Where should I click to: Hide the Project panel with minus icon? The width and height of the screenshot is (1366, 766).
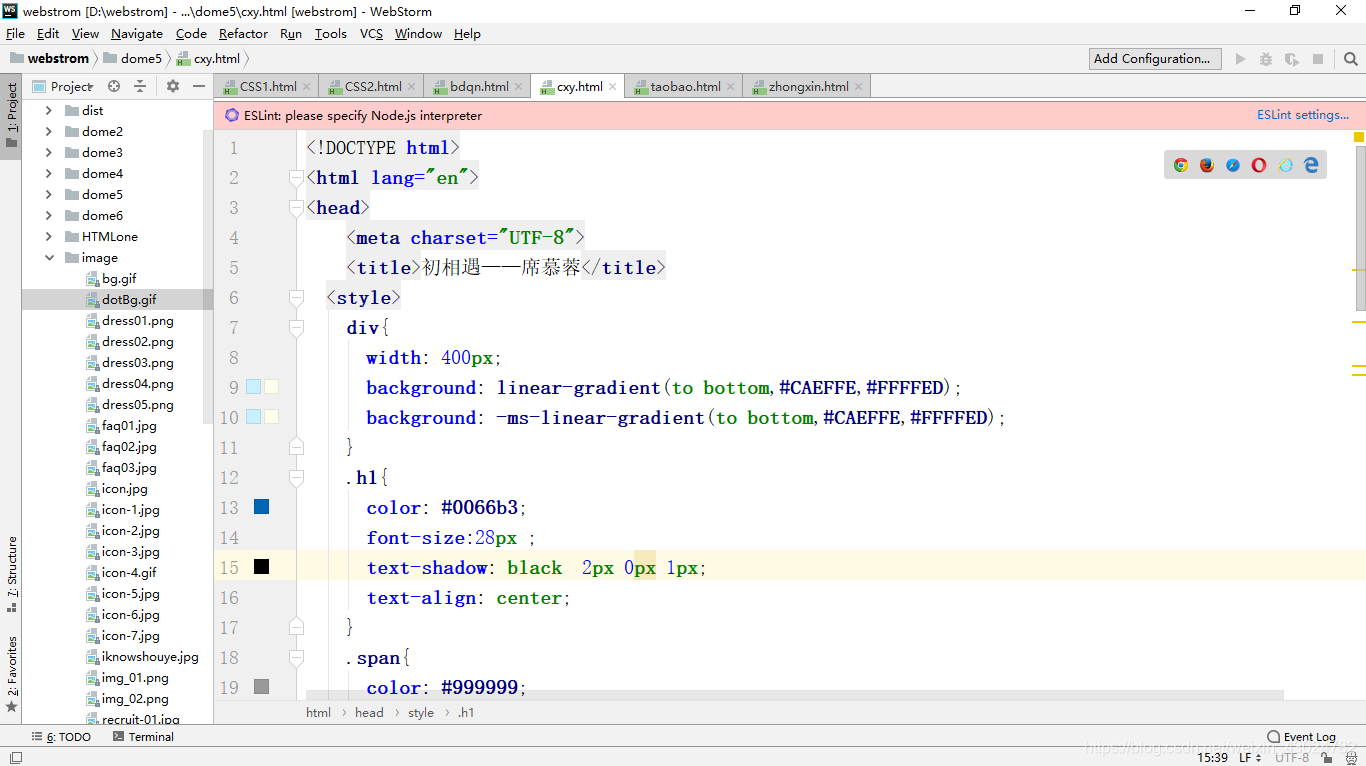pos(199,86)
